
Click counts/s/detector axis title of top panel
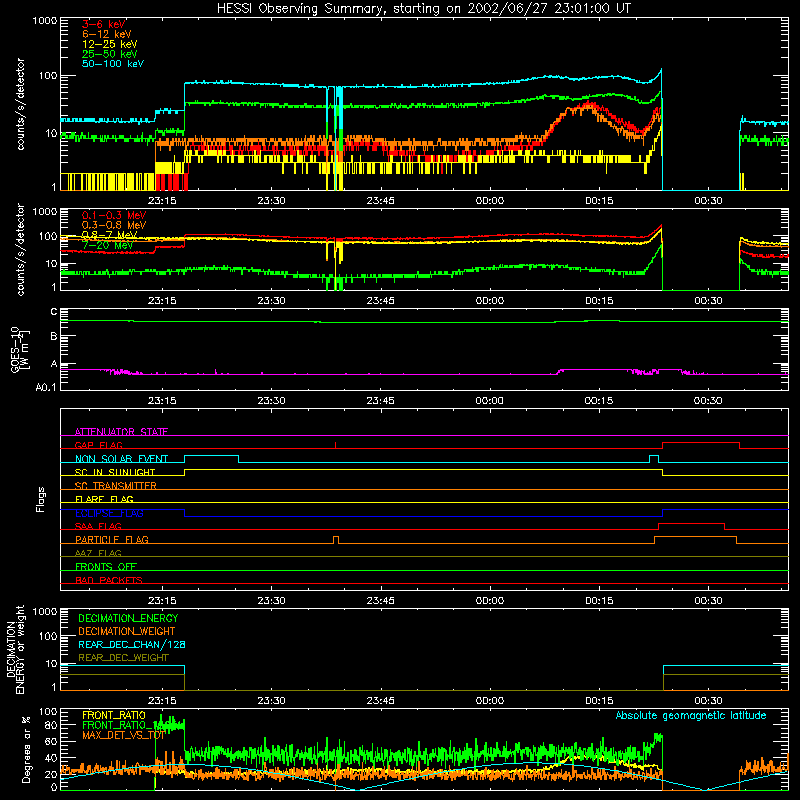pos(20,104)
